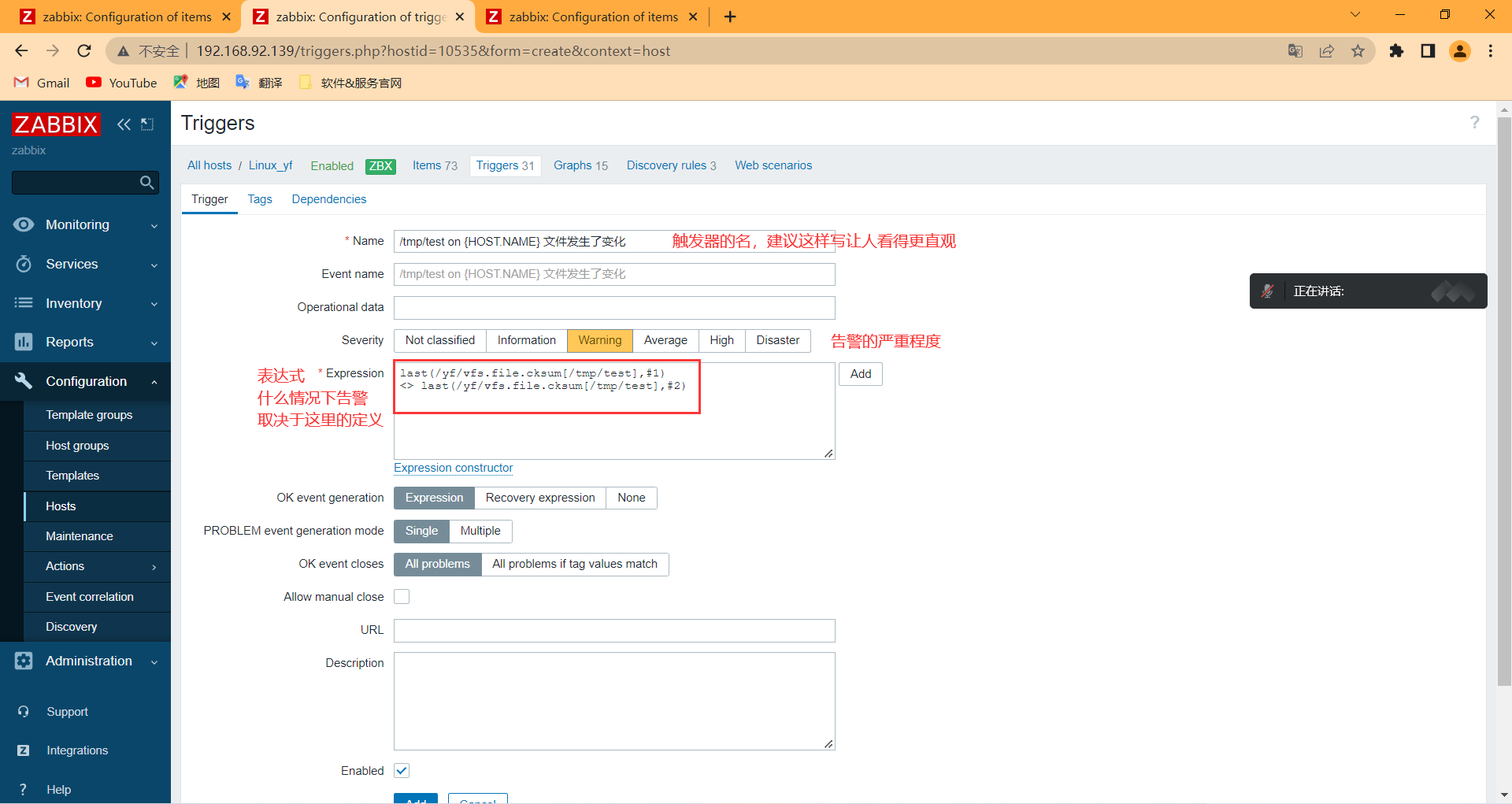1512x804 pixels.
Task: Open Support headset icon link
Action: point(24,712)
